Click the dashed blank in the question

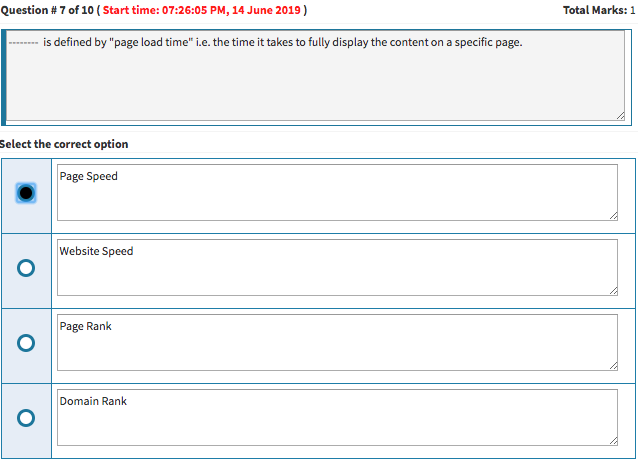24,43
